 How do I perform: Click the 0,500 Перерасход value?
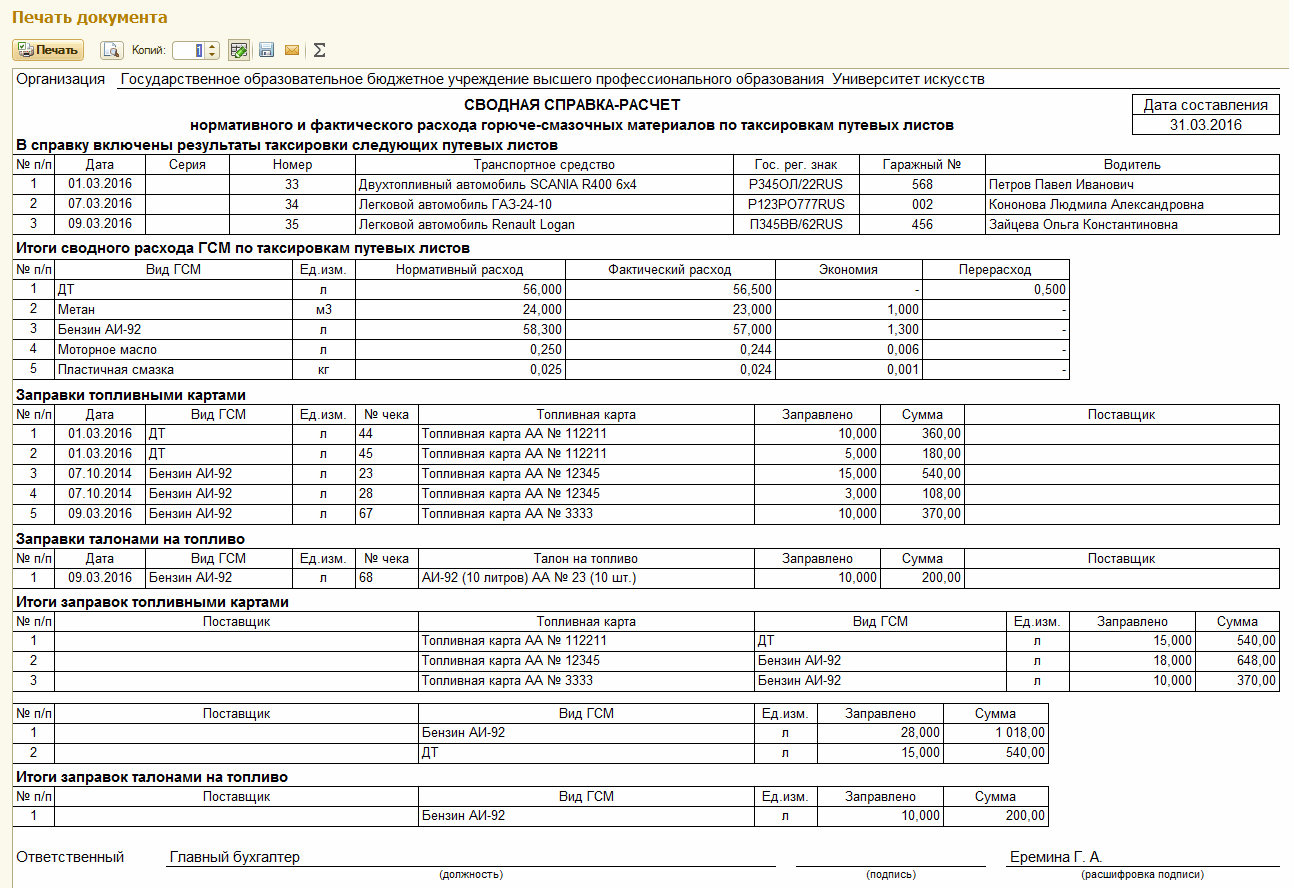pos(996,290)
